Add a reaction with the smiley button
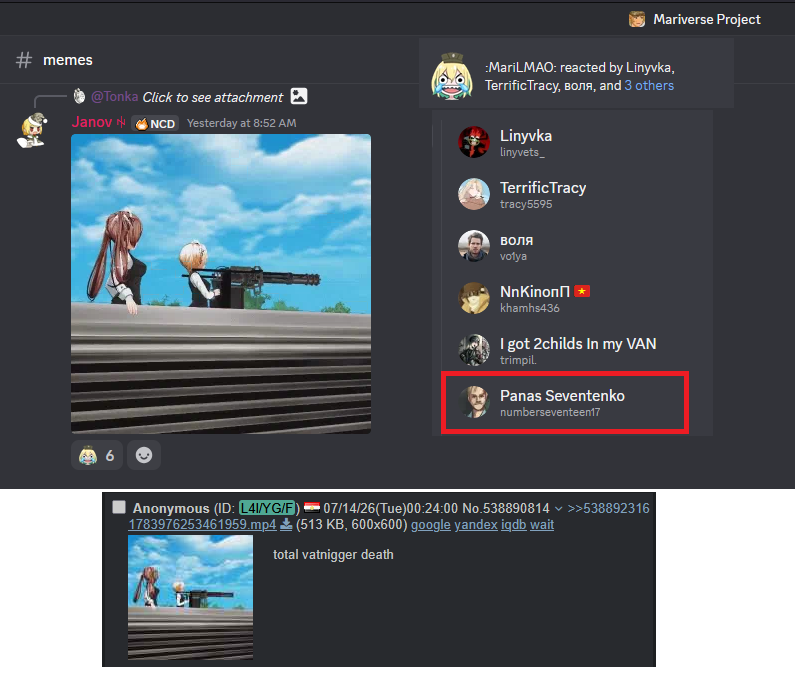The image size is (795, 695). tap(144, 455)
